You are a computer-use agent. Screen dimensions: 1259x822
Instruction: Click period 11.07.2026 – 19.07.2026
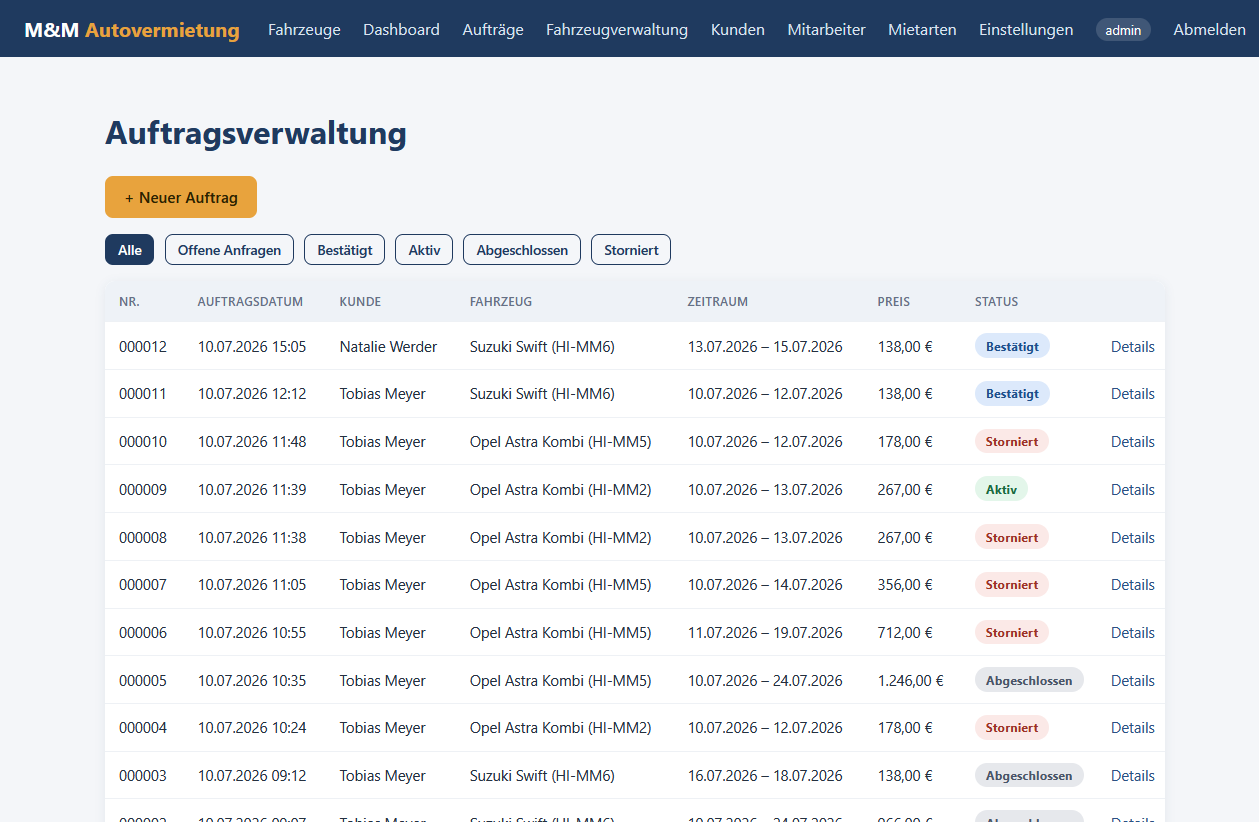point(765,633)
